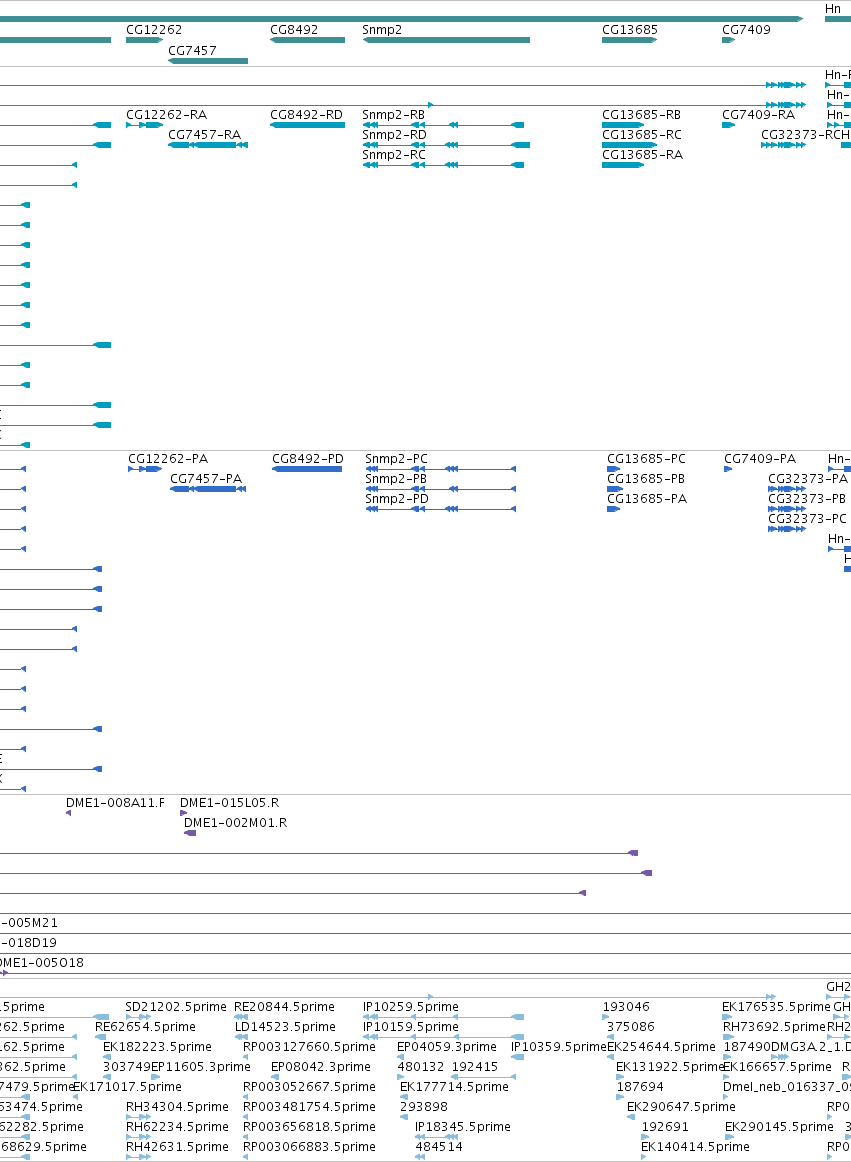Screen dimensions: 851x1162
Task: Select the CG13685-PC protein label
Action: point(646,459)
